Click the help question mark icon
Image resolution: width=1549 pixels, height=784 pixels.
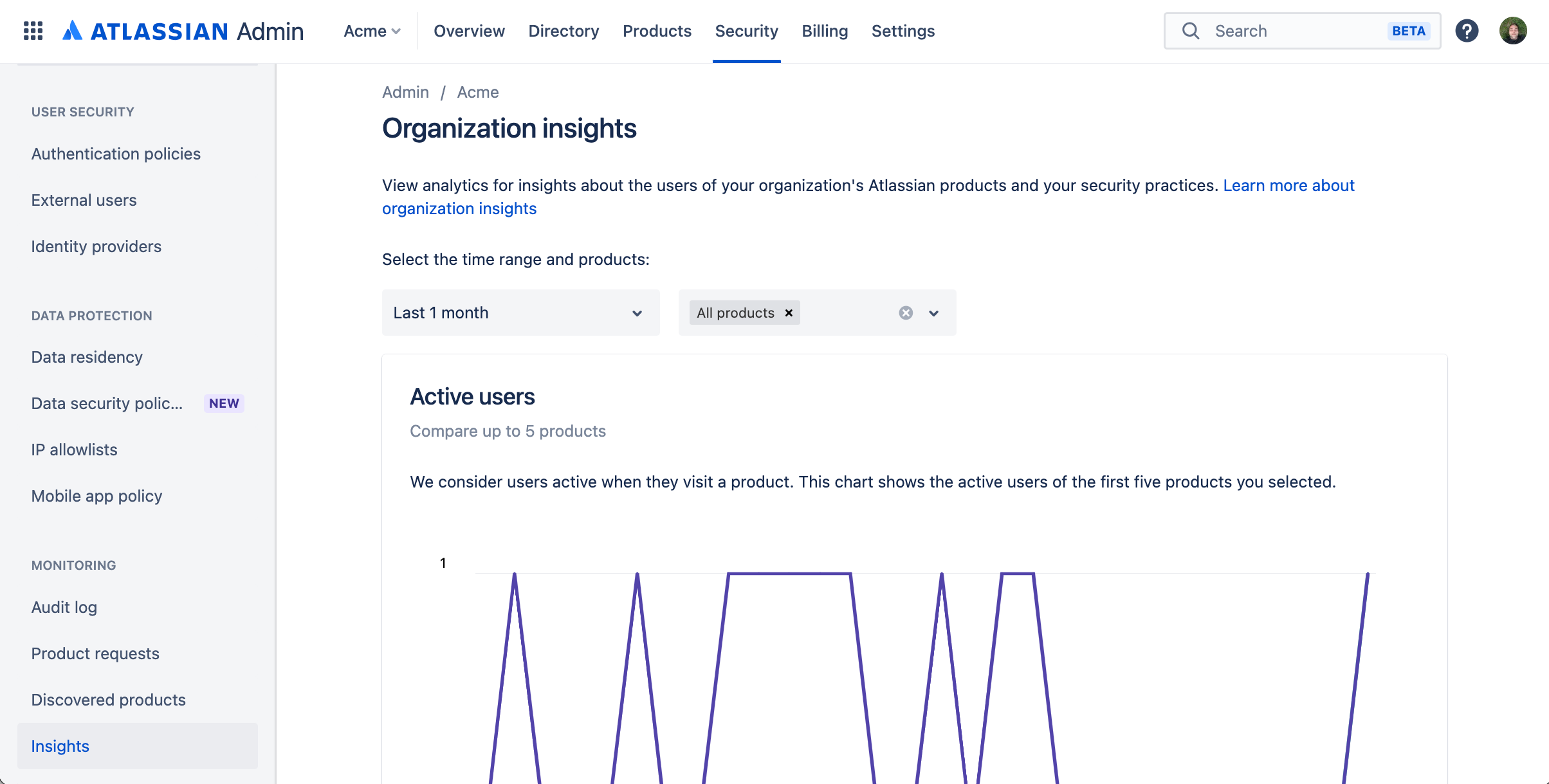[x=1467, y=30]
